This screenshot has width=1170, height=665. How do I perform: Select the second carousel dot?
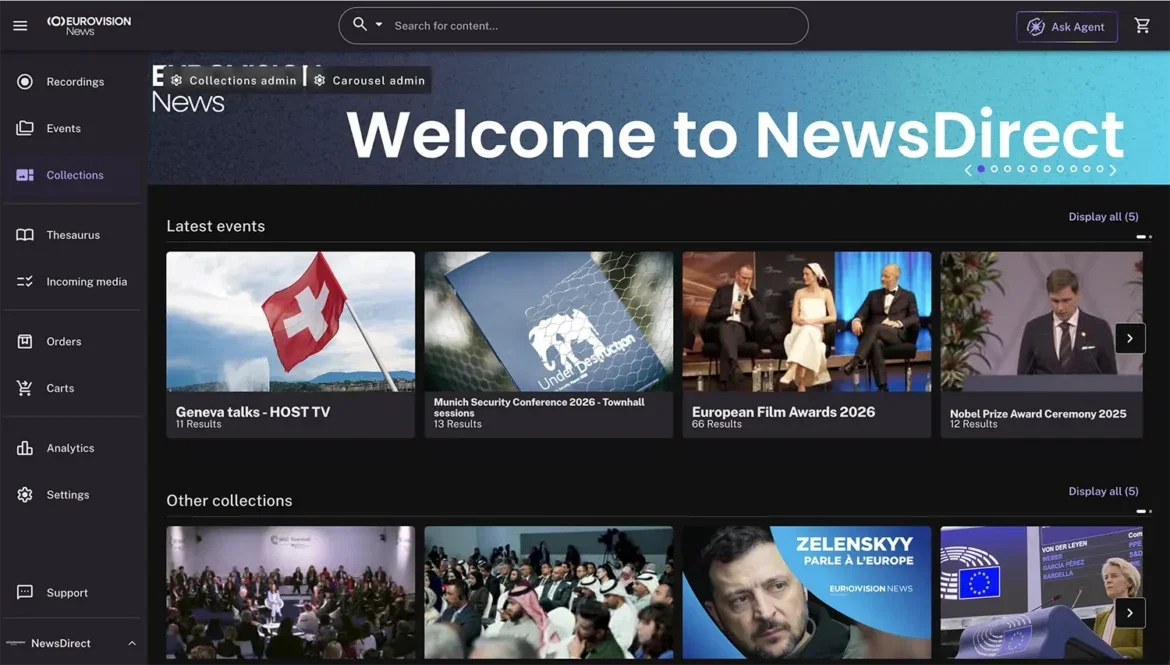point(994,169)
